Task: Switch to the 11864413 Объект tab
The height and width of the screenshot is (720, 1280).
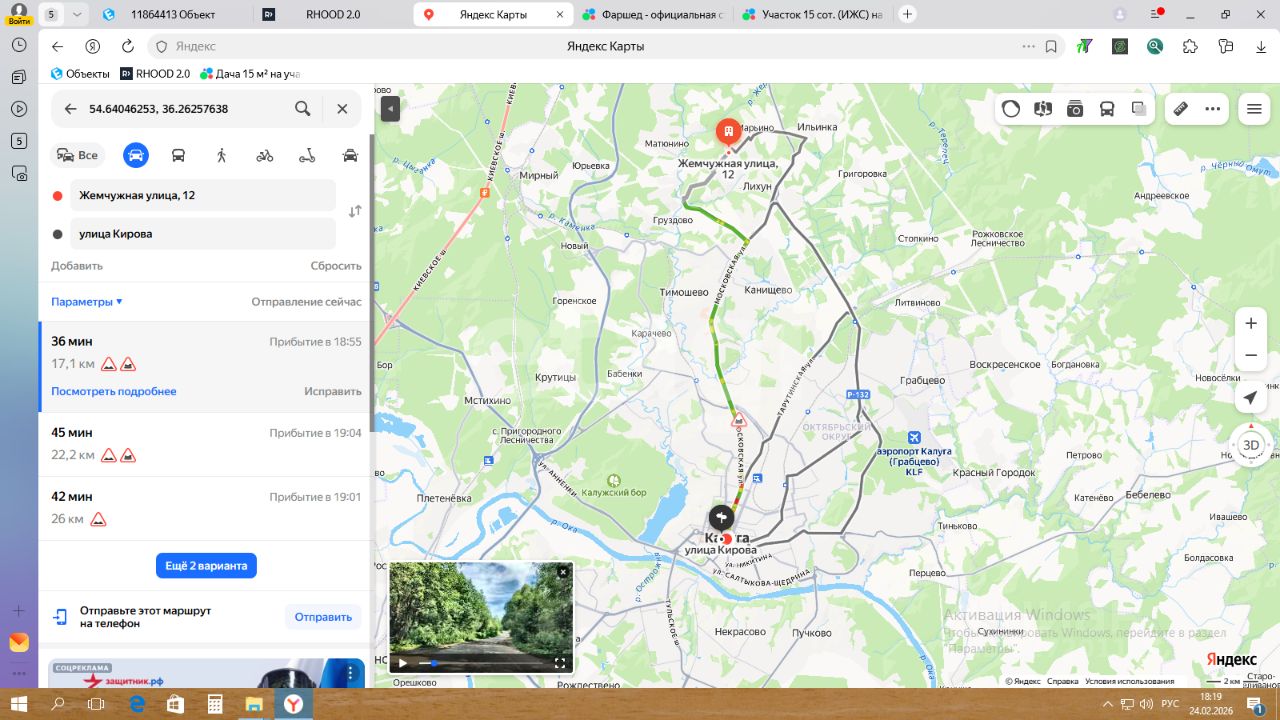Action: click(173, 15)
